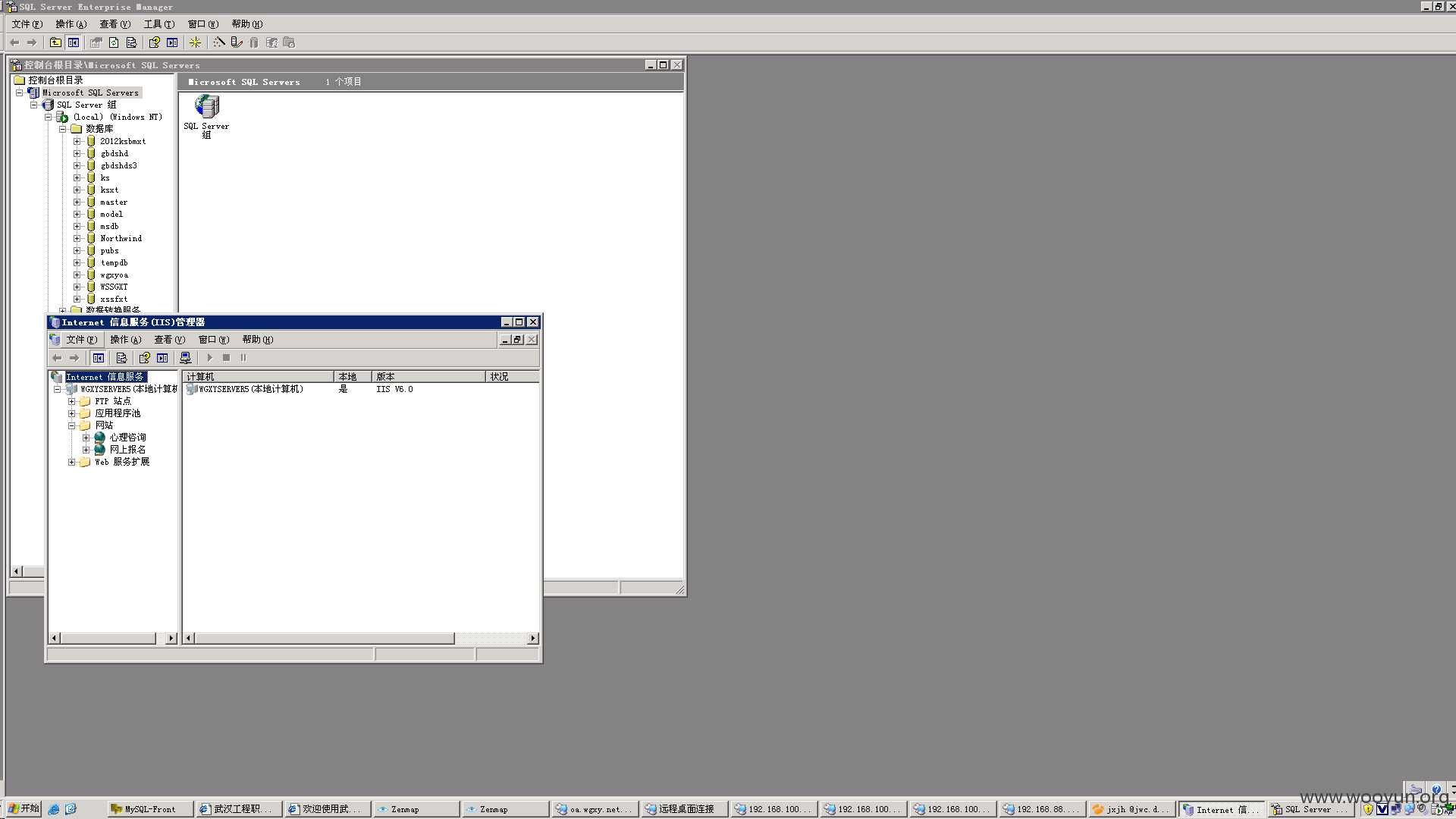This screenshot has height=819, width=1456.
Task: Open 帮助(H) menu in Enterprise Manager
Action: [247, 24]
